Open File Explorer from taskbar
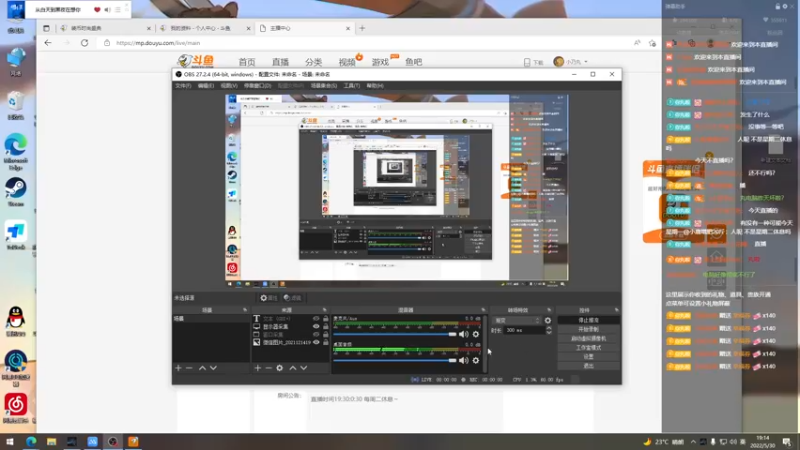This screenshot has width=800, height=450. pos(52,442)
